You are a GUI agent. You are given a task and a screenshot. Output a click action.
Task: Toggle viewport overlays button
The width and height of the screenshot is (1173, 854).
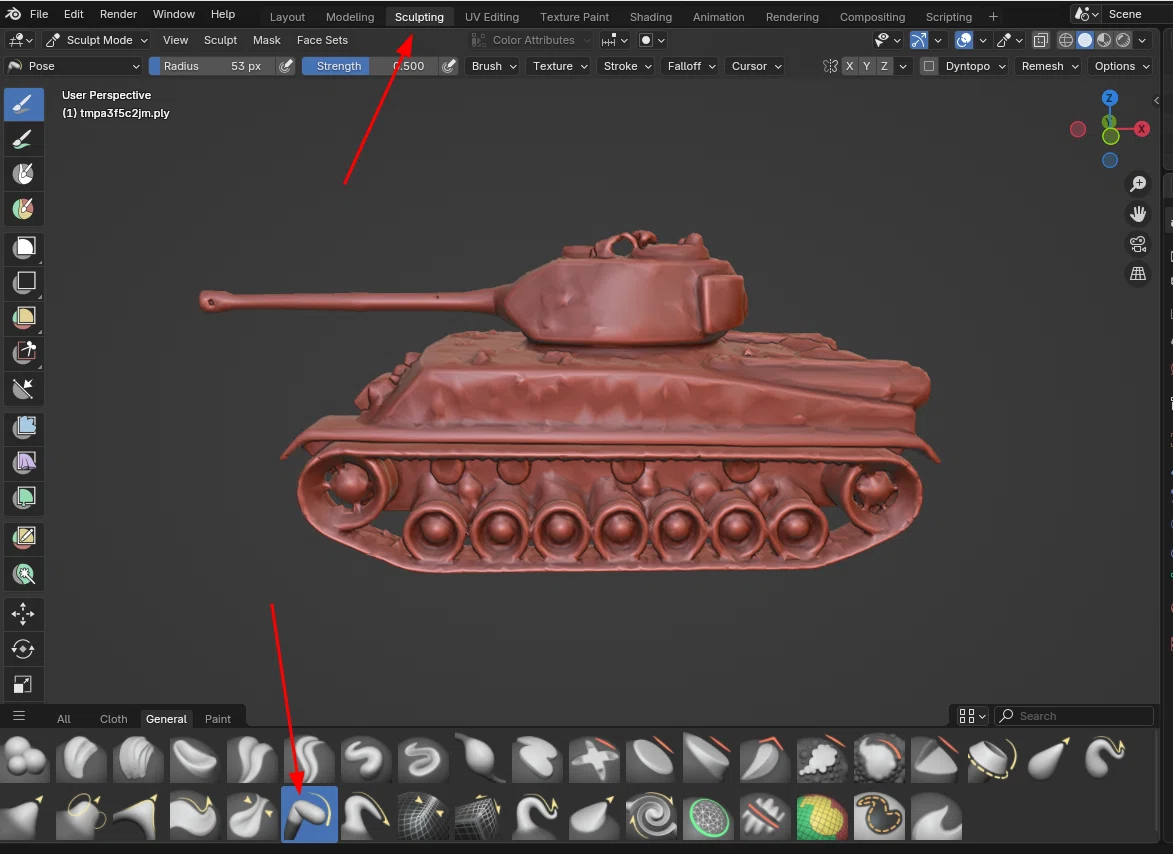tap(964, 40)
